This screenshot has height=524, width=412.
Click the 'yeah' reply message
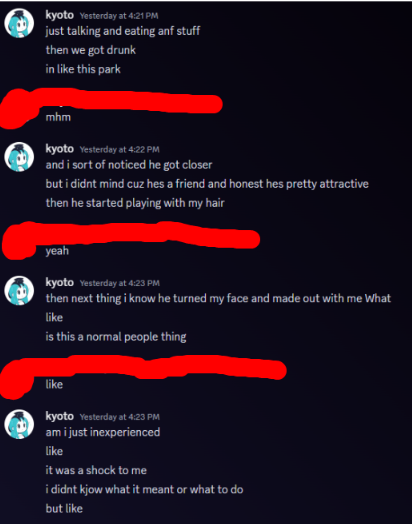[x=57, y=251]
